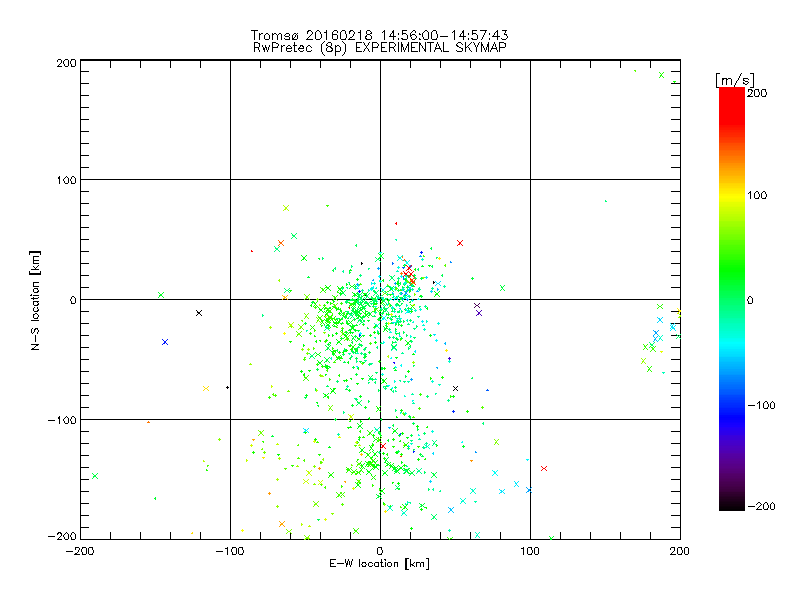This screenshot has height=600, width=800.
Task: Click the title line 'Tromsø 20160218 14:56:00-14:57:43'
Action: pos(380,35)
